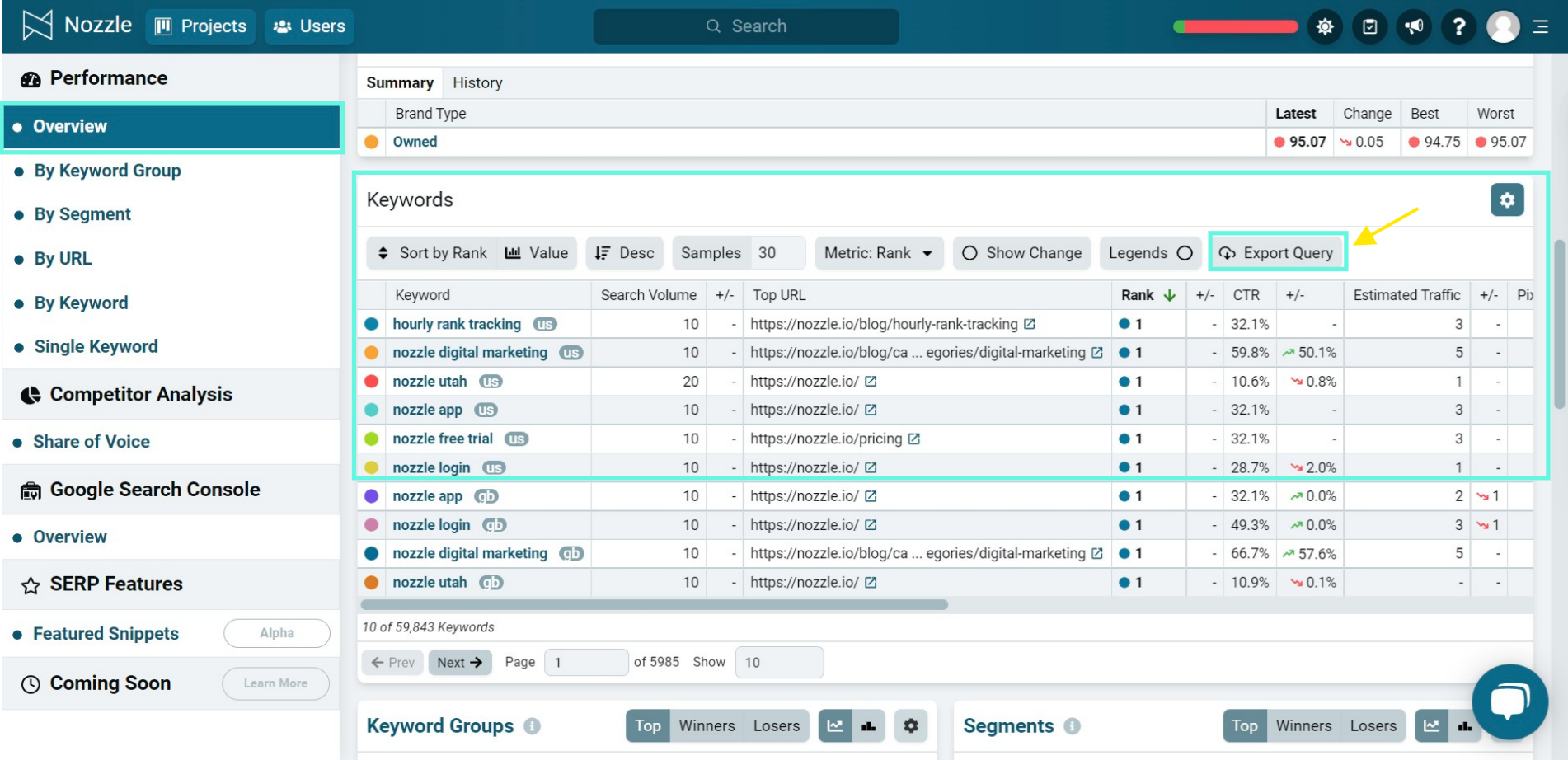This screenshot has height=760, width=1568.
Task: Click the announcements megaphone icon
Action: [x=1414, y=26]
